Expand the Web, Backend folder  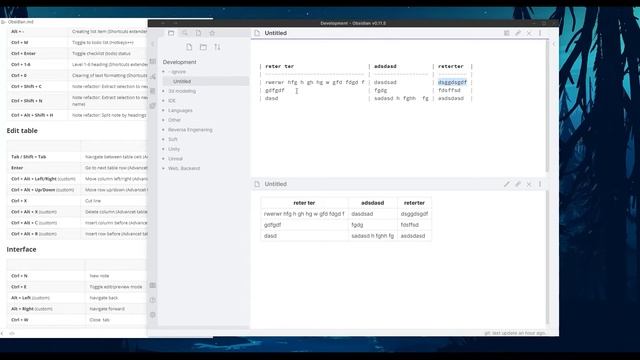tap(184, 168)
